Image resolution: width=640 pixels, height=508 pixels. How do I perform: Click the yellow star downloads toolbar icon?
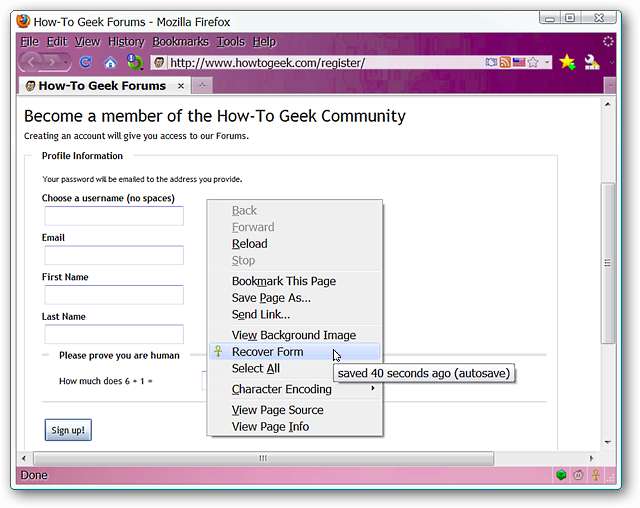point(567,62)
